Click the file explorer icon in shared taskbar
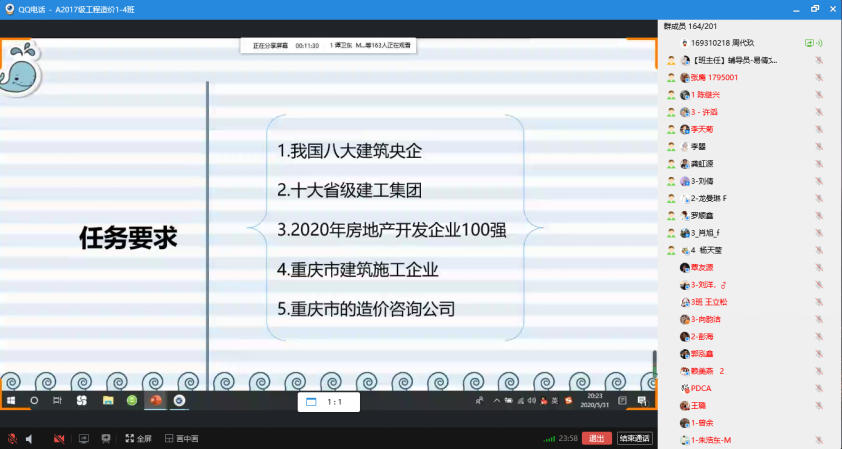Viewport: 842px width, 449px height. coord(108,400)
